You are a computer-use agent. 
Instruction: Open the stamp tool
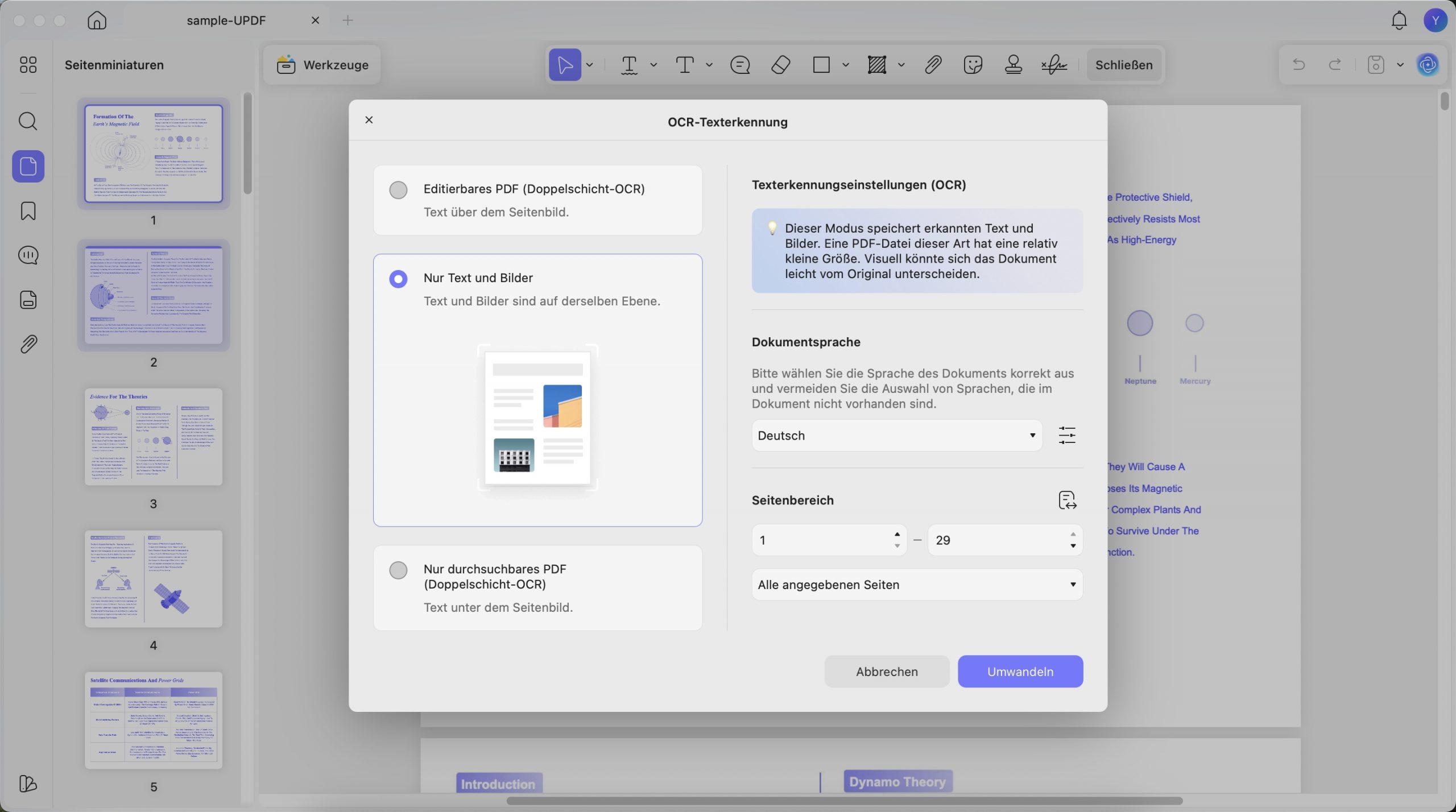pos(1014,65)
